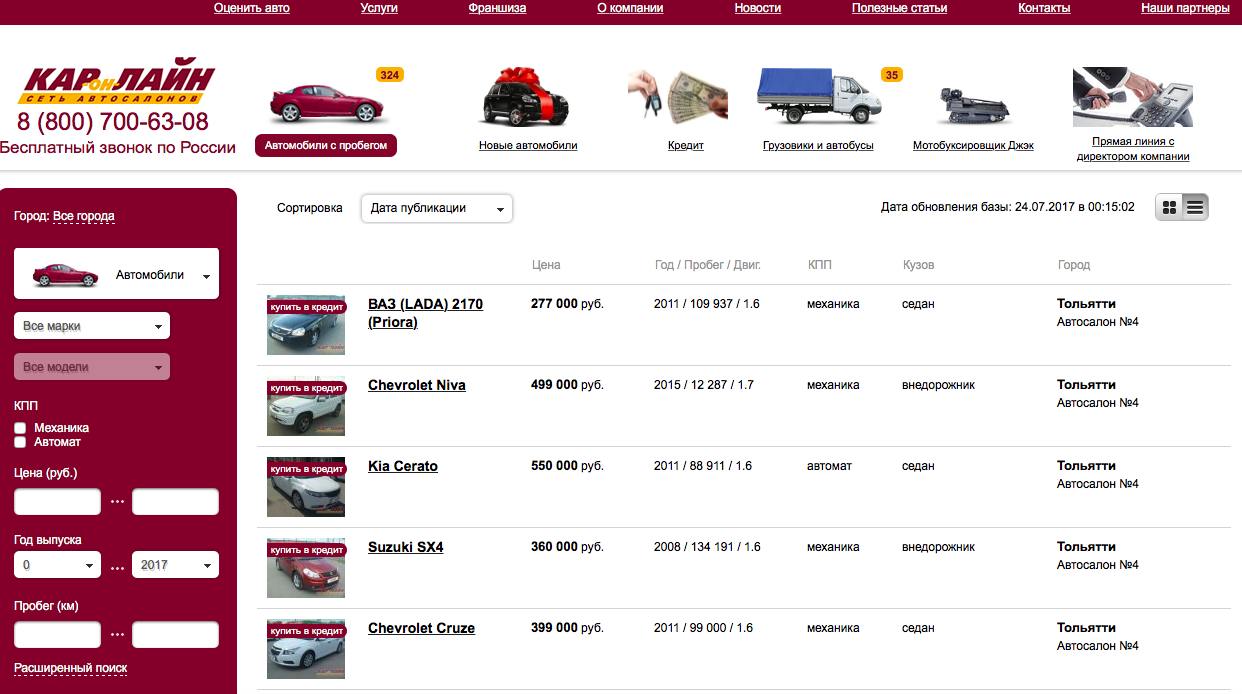
Task: Click the 35 trucks count badge
Action: coord(892,75)
